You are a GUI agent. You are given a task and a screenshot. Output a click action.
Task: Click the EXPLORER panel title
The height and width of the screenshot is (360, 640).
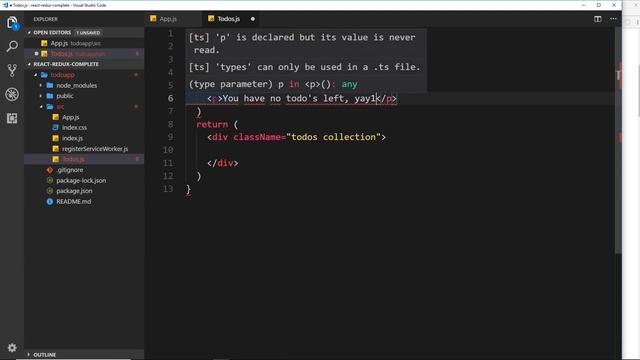coord(45,19)
